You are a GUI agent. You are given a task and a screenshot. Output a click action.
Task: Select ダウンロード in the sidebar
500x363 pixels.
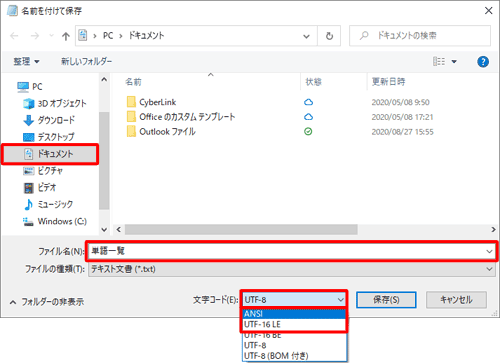pyautogui.click(x=49, y=120)
